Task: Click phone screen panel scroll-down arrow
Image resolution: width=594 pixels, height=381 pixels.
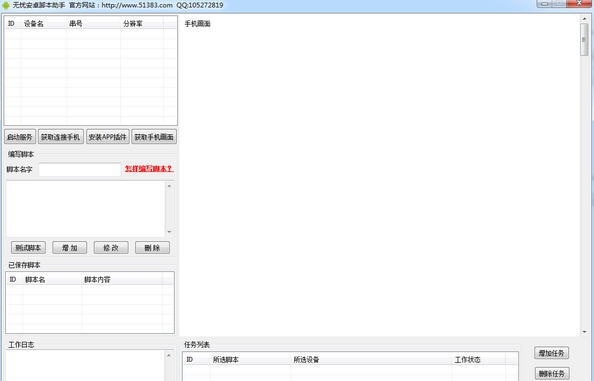Action: click(x=584, y=332)
